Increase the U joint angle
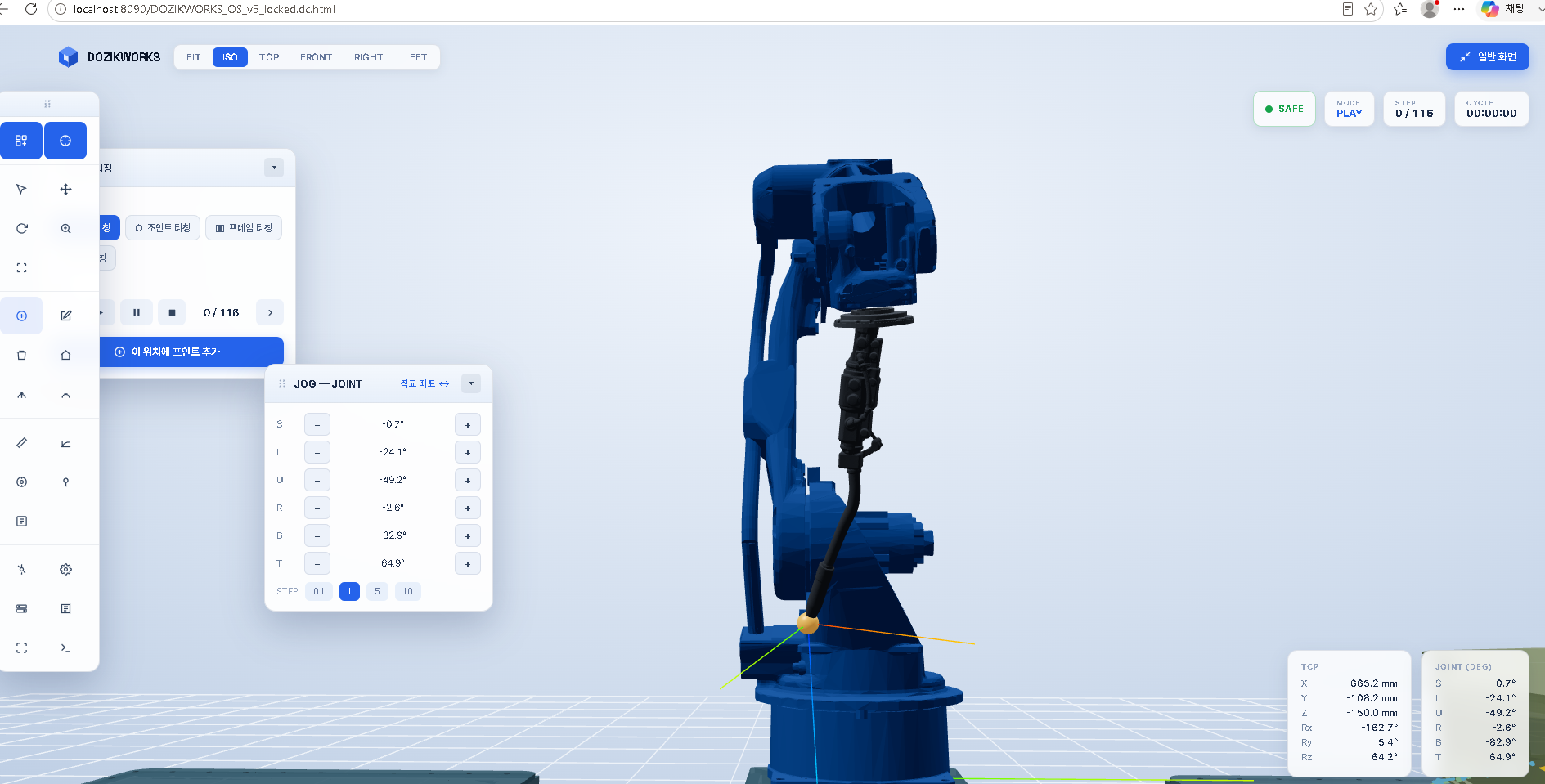 [x=468, y=480]
